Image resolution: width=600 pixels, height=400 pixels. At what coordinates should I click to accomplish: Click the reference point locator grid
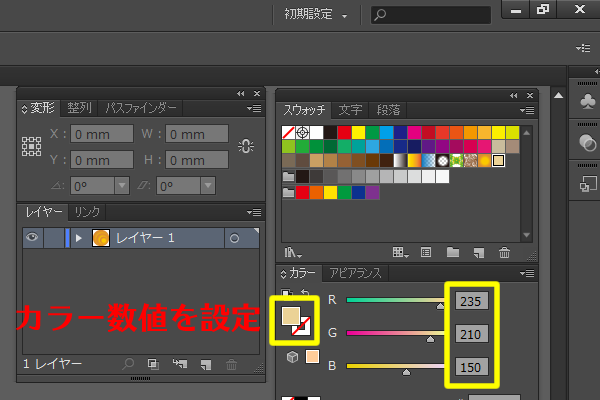[x=32, y=146]
